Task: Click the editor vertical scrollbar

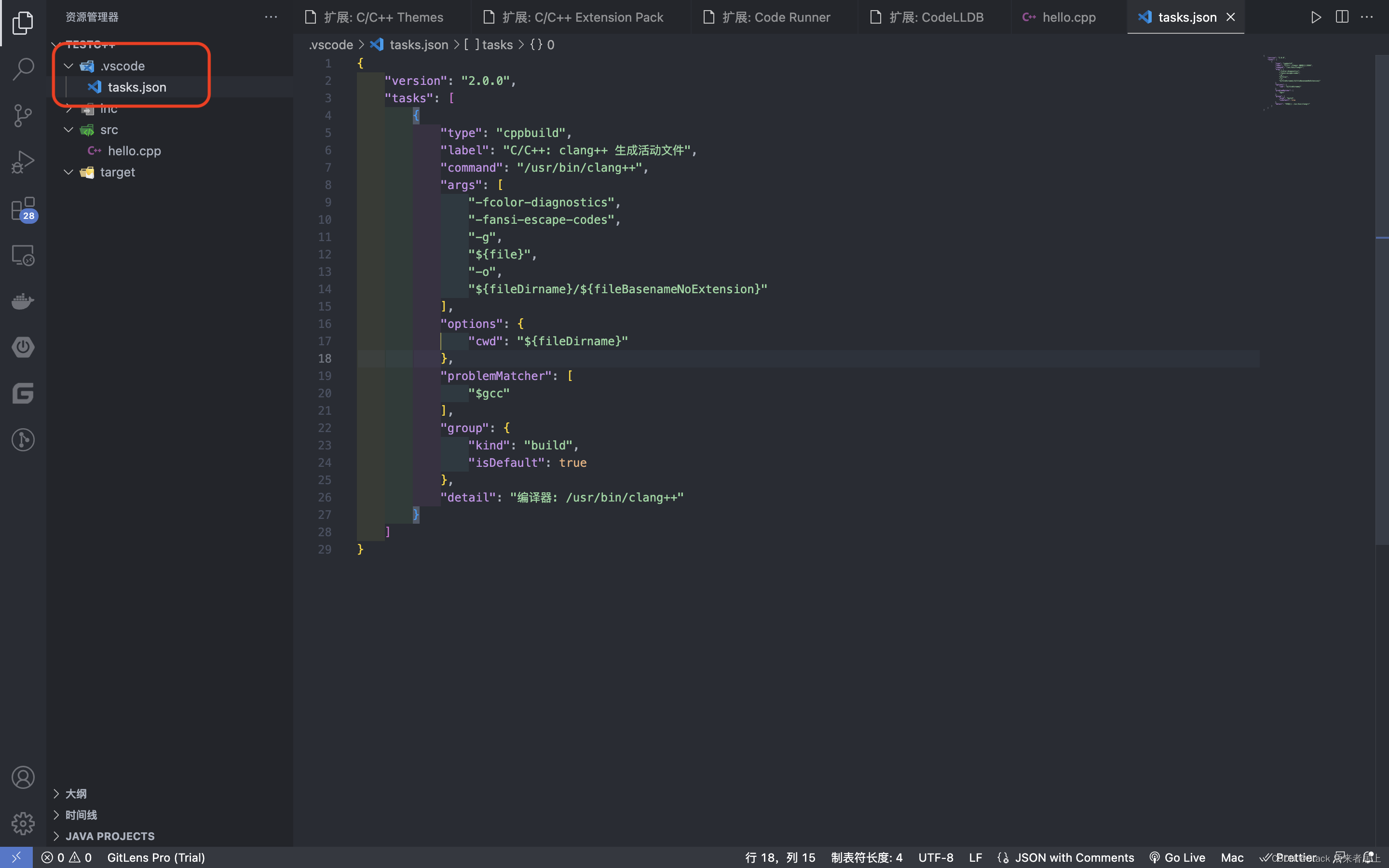Action: (1382, 299)
